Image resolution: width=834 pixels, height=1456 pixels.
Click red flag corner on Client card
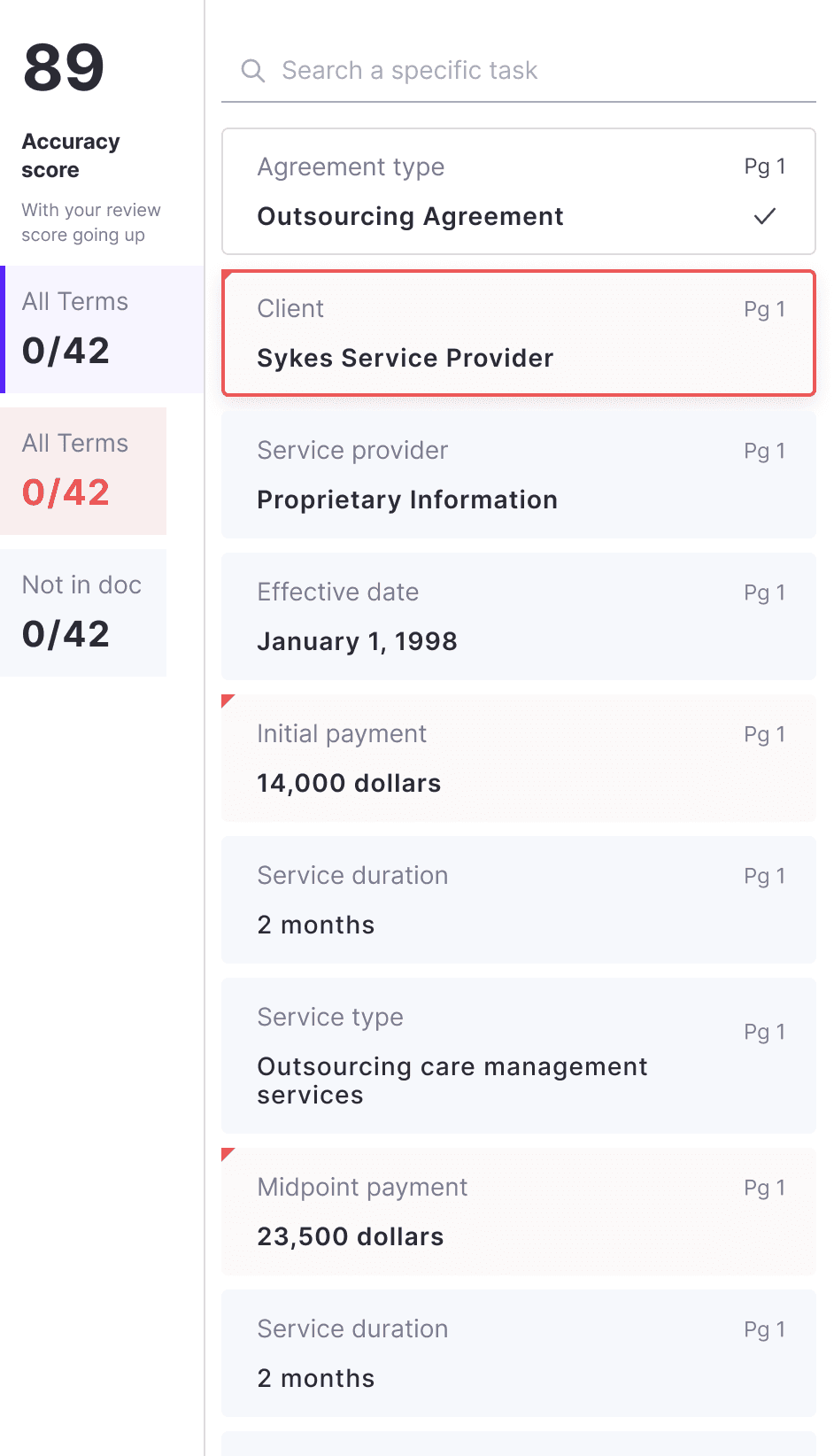pos(228,276)
